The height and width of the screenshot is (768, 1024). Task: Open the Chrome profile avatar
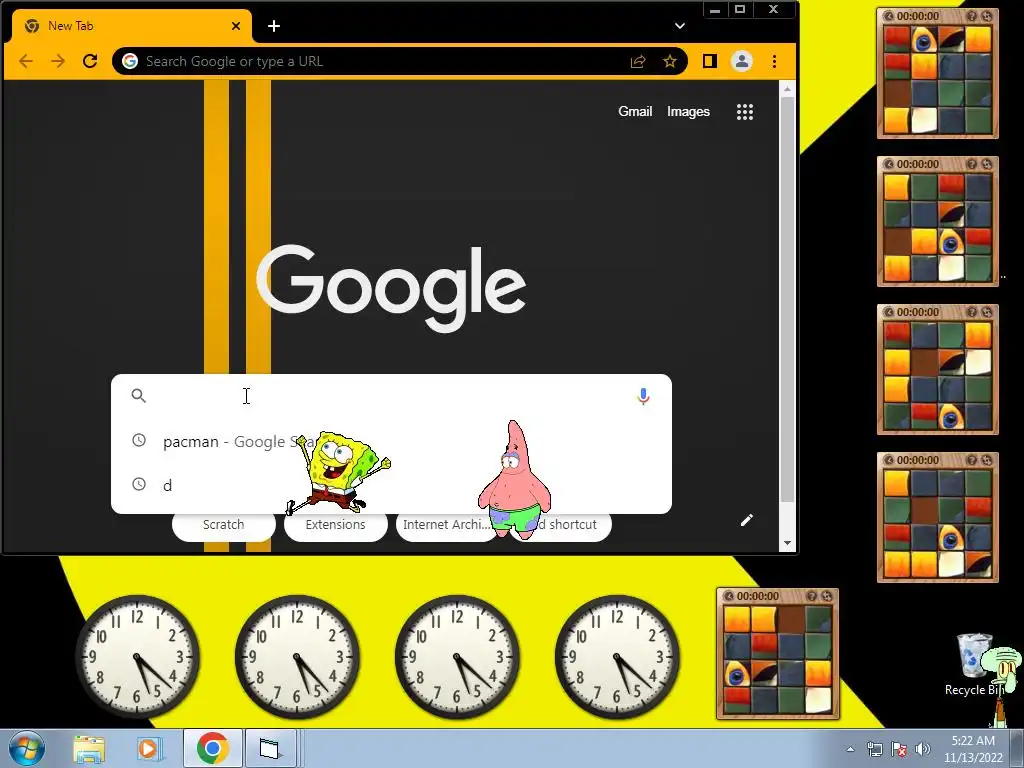pyautogui.click(x=742, y=61)
